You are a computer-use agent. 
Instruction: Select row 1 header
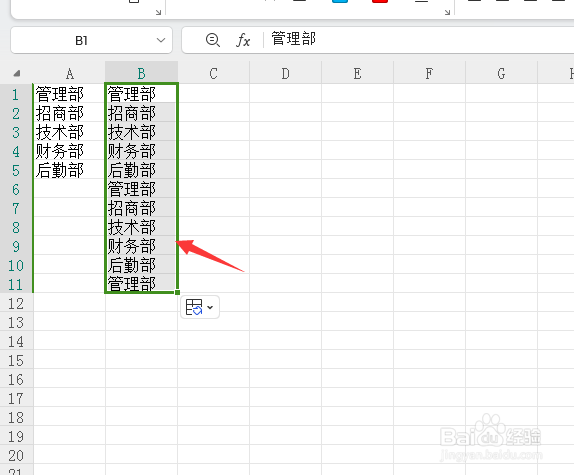[16, 94]
